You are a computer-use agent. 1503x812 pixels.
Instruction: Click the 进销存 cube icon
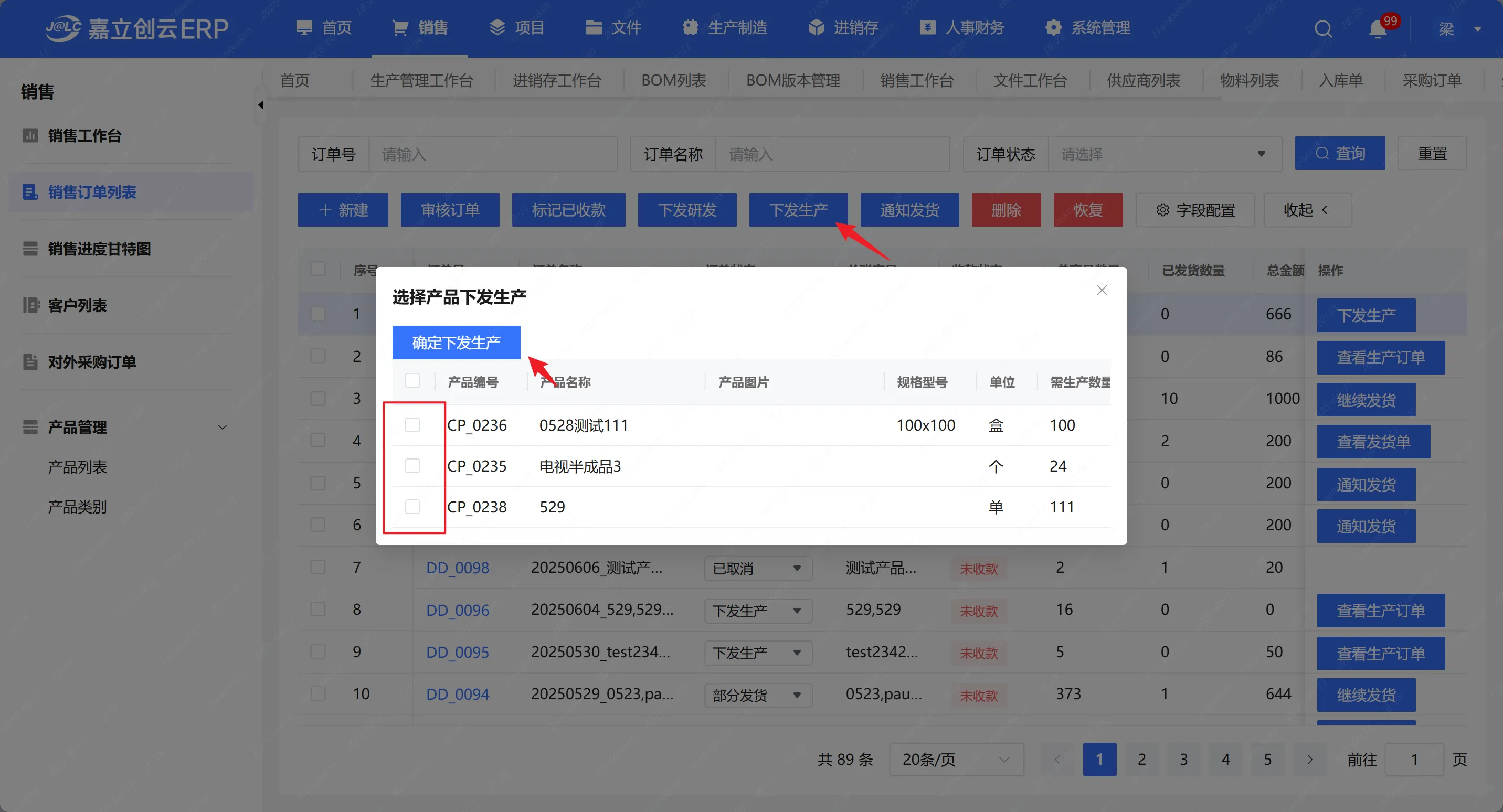click(816, 27)
